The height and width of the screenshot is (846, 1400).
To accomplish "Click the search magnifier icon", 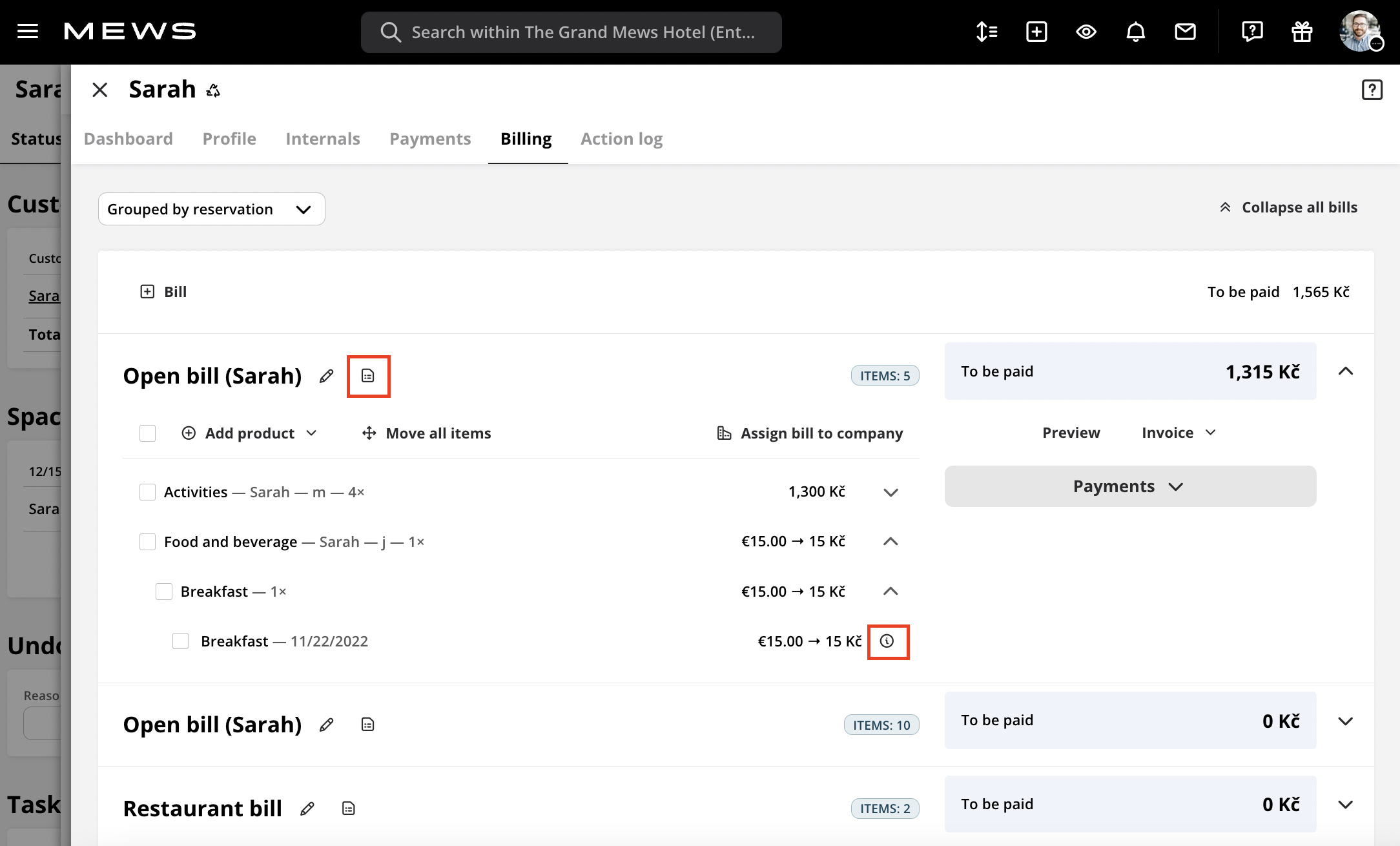I will tap(391, 32).
